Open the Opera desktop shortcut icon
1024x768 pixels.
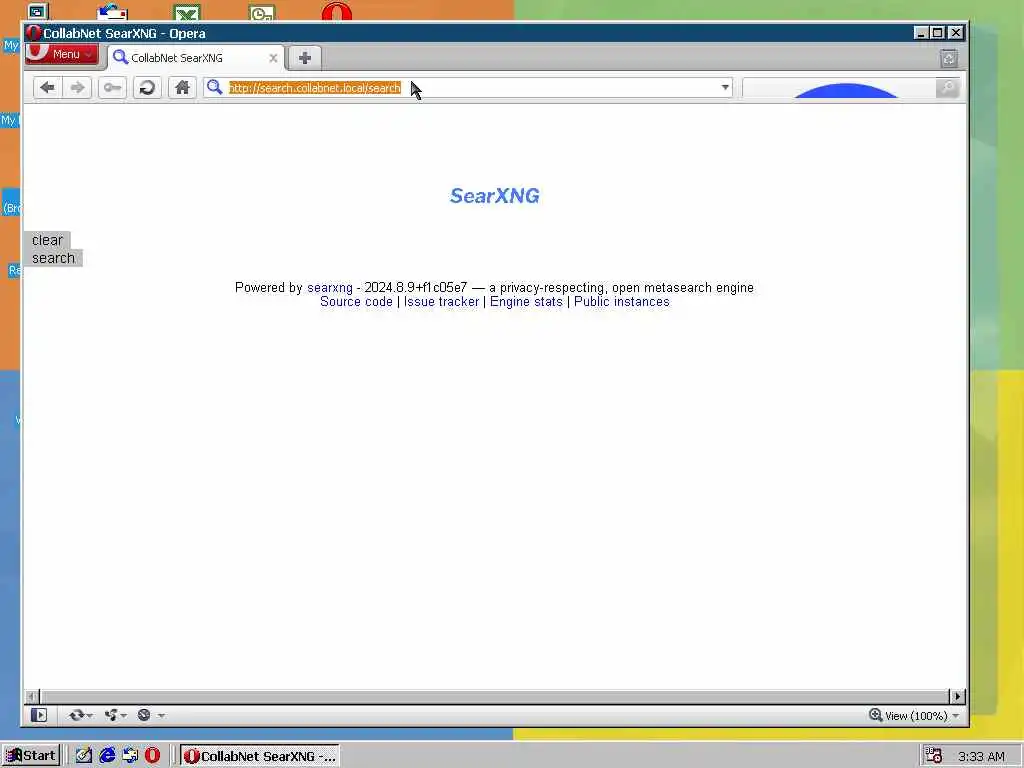tap(336, 12)
